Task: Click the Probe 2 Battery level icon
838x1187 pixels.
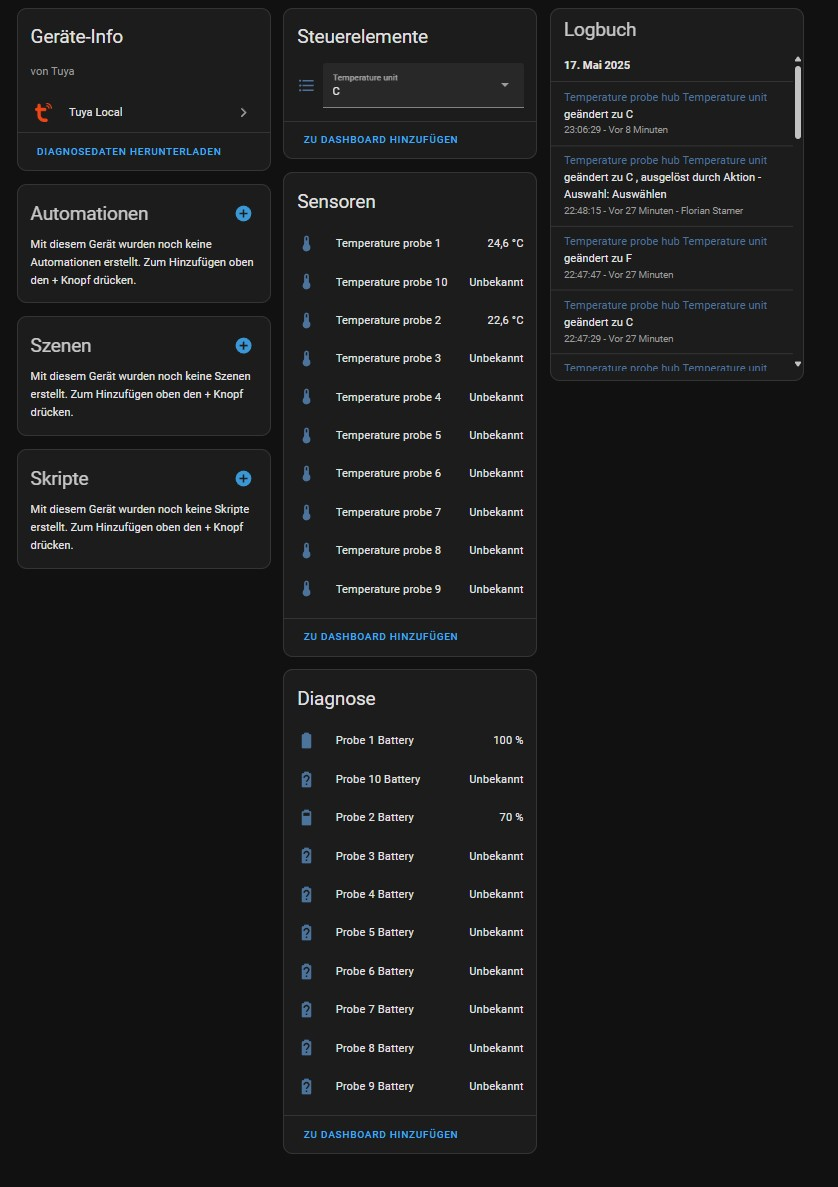Action: click(x=307, y=817)
